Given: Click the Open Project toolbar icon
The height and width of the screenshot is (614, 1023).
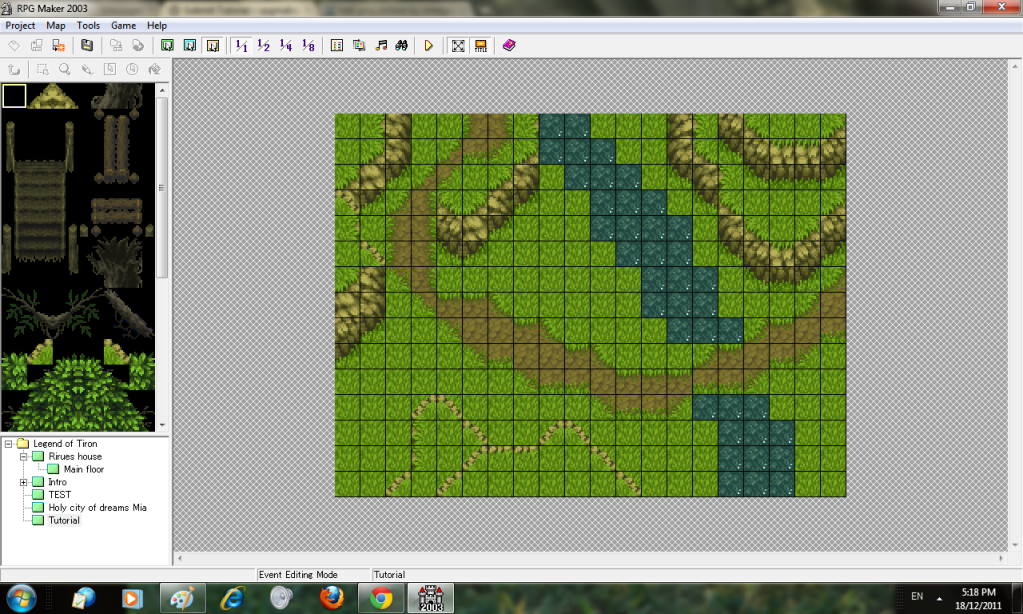Looking at the screenshot, I should point(37,46).
